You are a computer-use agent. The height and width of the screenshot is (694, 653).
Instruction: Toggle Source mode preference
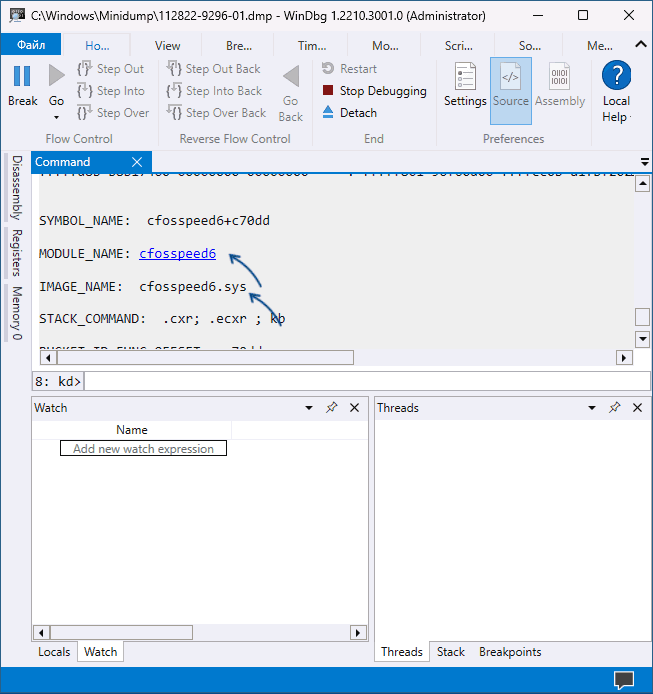tap(510, 78)
